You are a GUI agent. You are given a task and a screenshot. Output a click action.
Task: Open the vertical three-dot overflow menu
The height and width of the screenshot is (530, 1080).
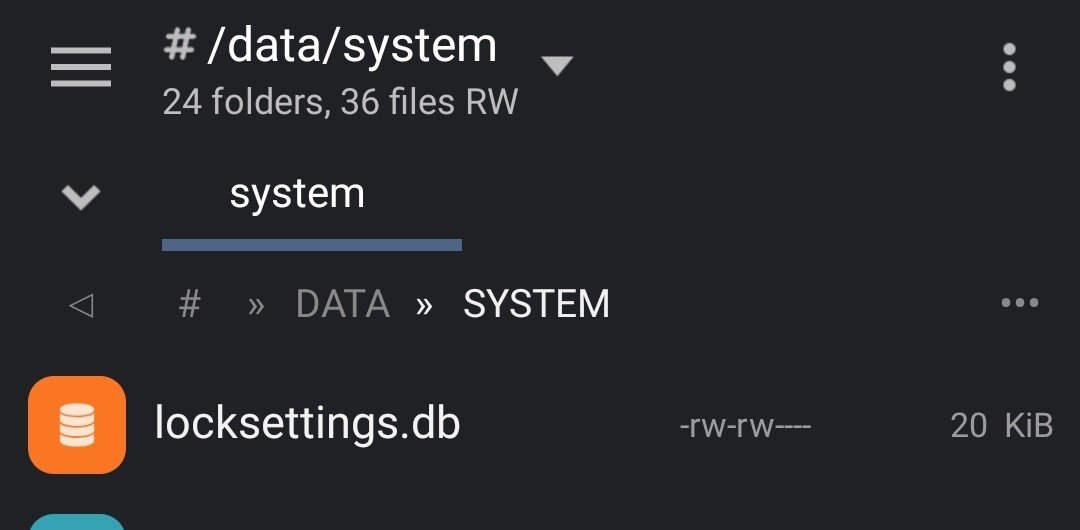1009,67
